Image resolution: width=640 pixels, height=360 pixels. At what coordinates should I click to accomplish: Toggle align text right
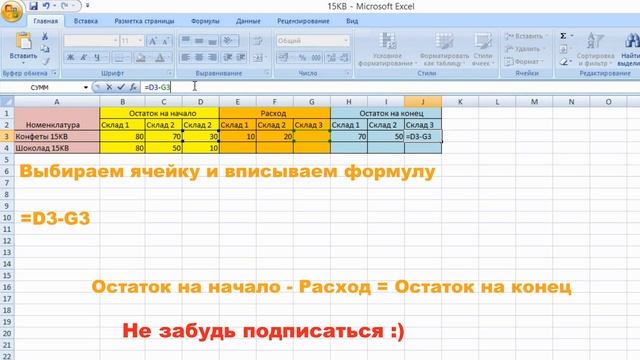pyautogui.click(x=212, y=58)
